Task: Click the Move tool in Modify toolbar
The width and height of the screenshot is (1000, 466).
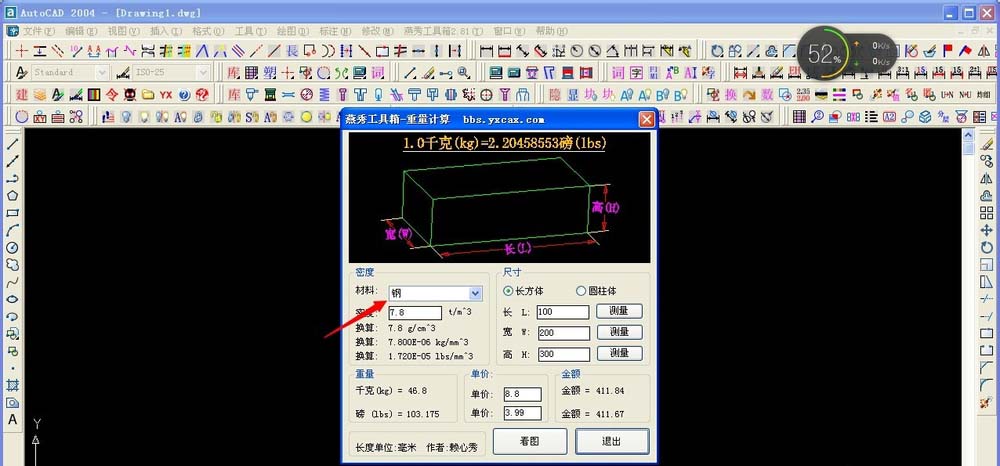Action: (x=987, y=230)
